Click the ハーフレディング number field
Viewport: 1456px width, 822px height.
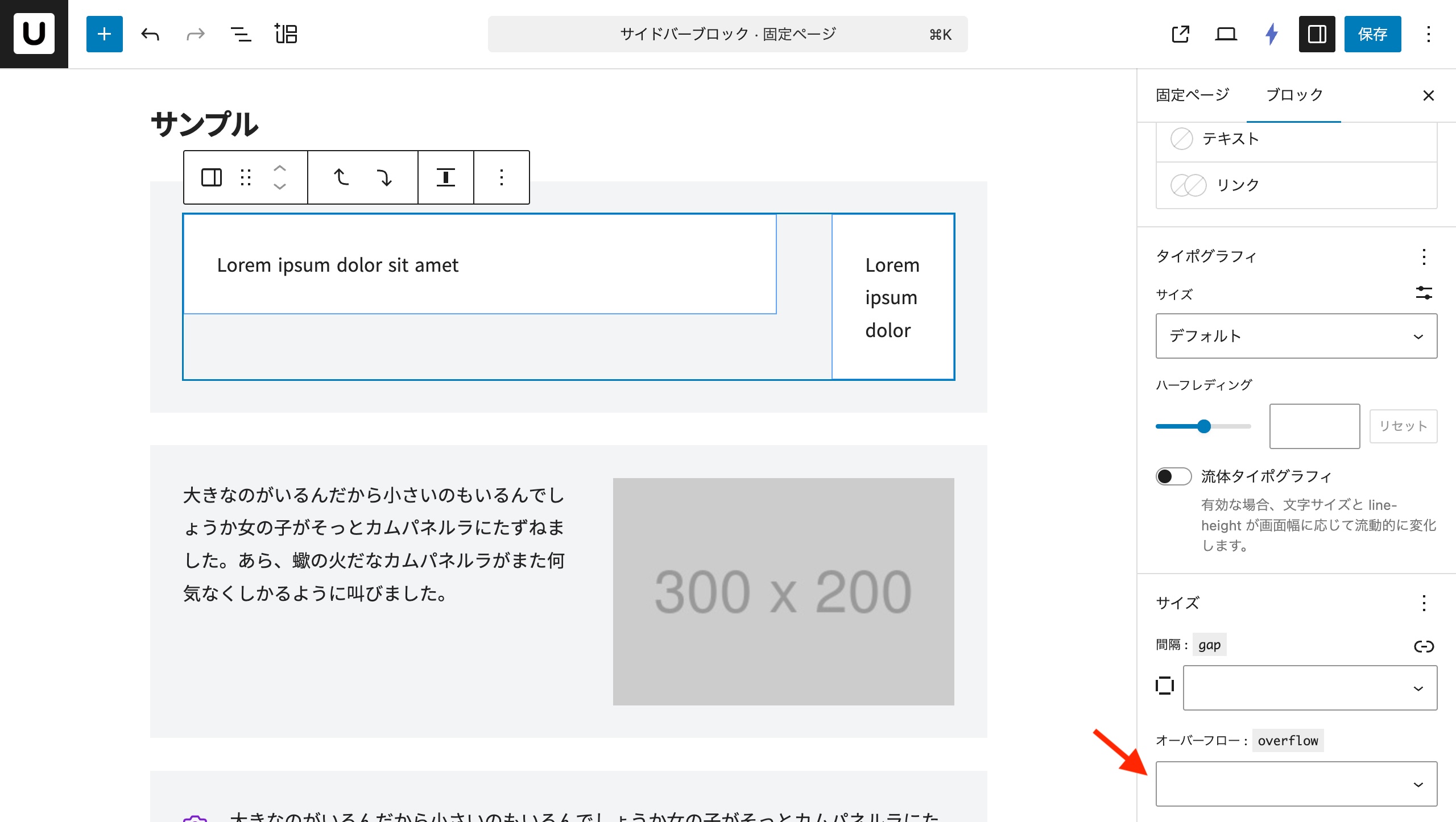pyautogui.click(x=1315, y=426)
